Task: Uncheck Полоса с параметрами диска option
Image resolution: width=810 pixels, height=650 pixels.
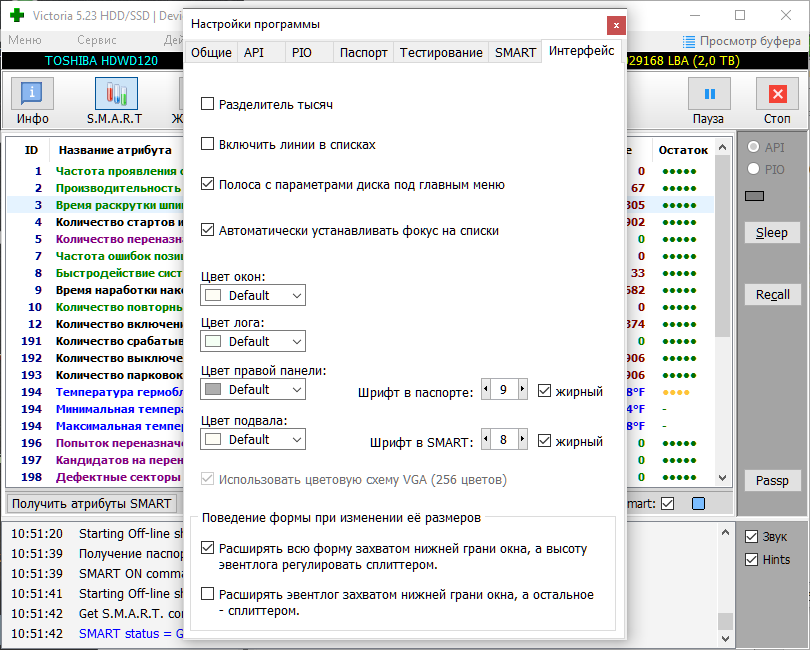Action: (207, 184)
